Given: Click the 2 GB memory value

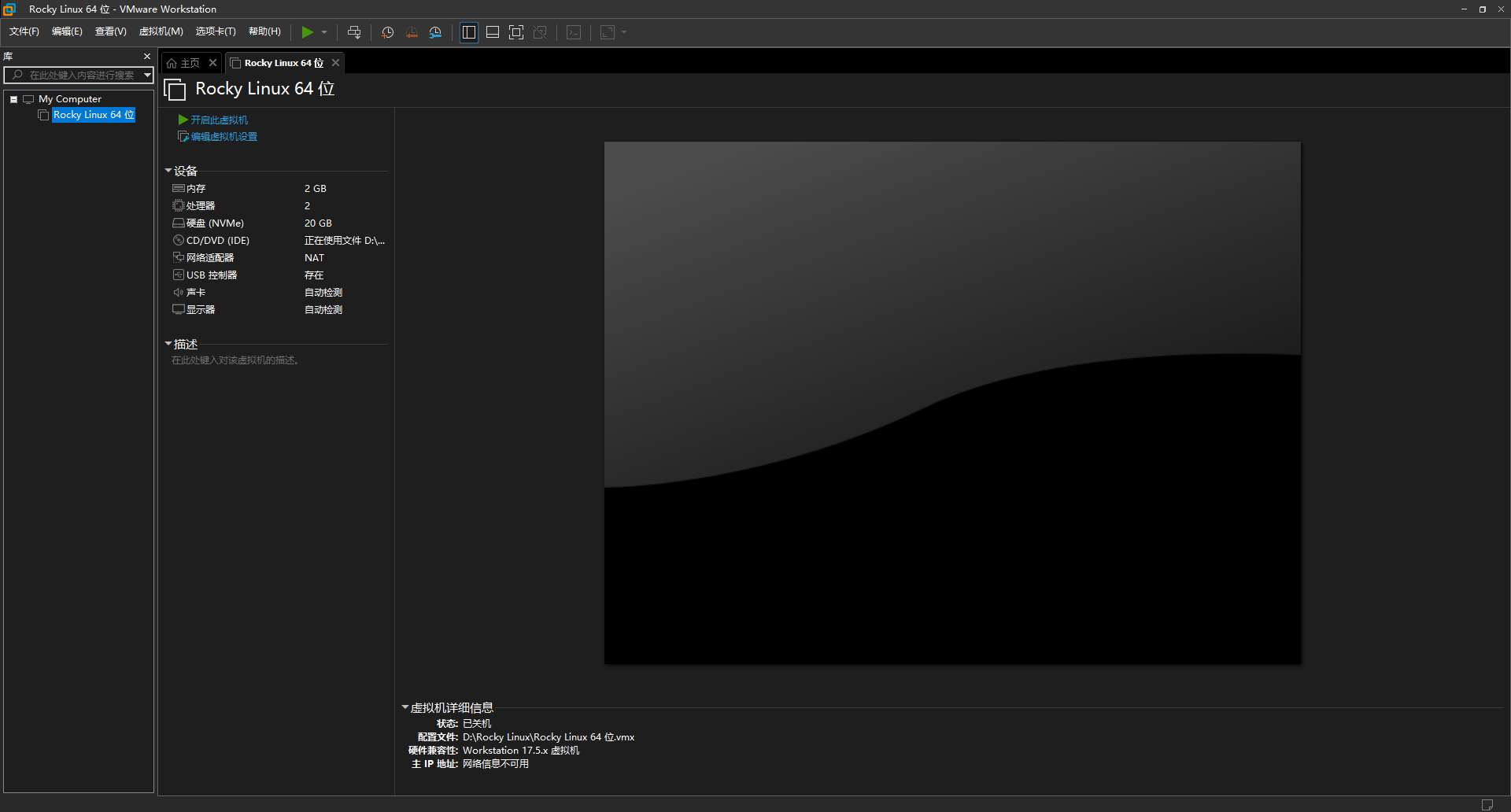Looking at the screenshot, I should tap(316, 189).
